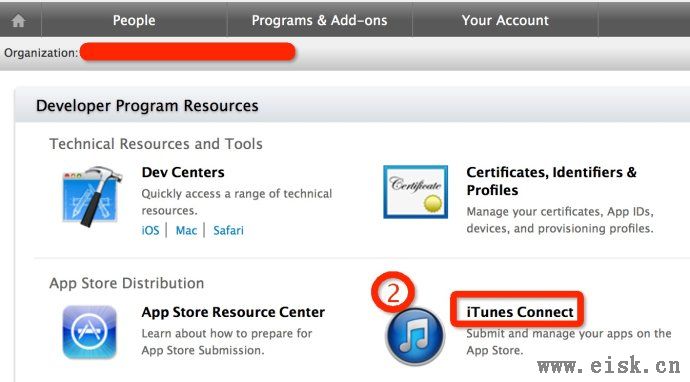Image resolution: width=690 pixels, height=382 pixels.
Task: Select the Your Account tab
Action: click(x=505, y=20)
